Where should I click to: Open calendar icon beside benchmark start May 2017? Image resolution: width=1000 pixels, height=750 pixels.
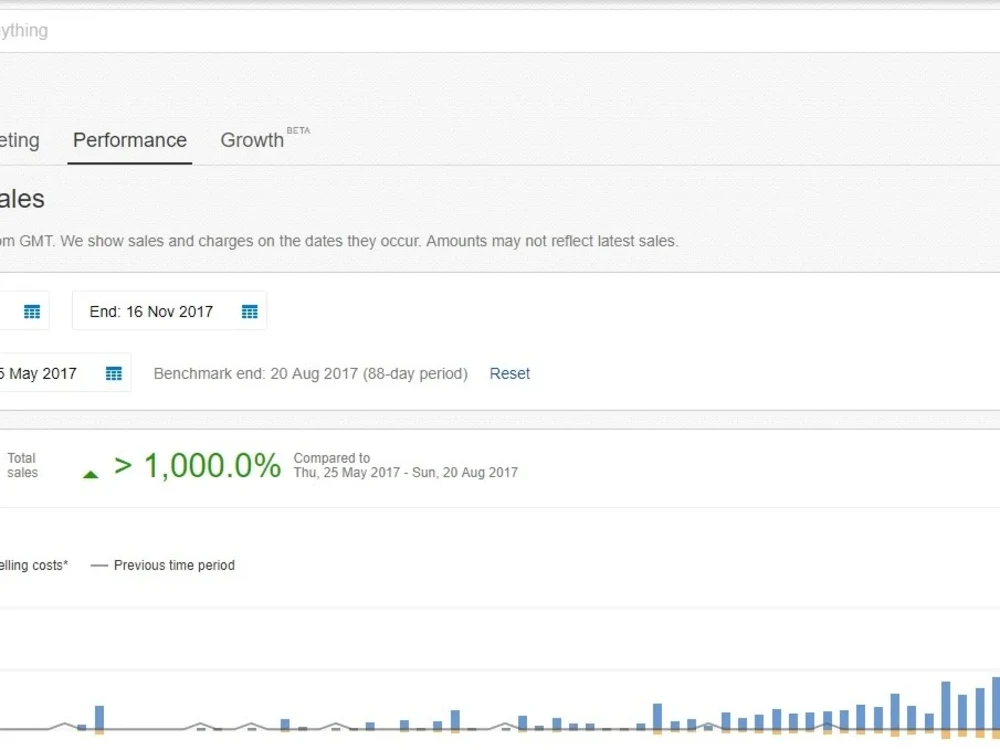coord(114,374)
